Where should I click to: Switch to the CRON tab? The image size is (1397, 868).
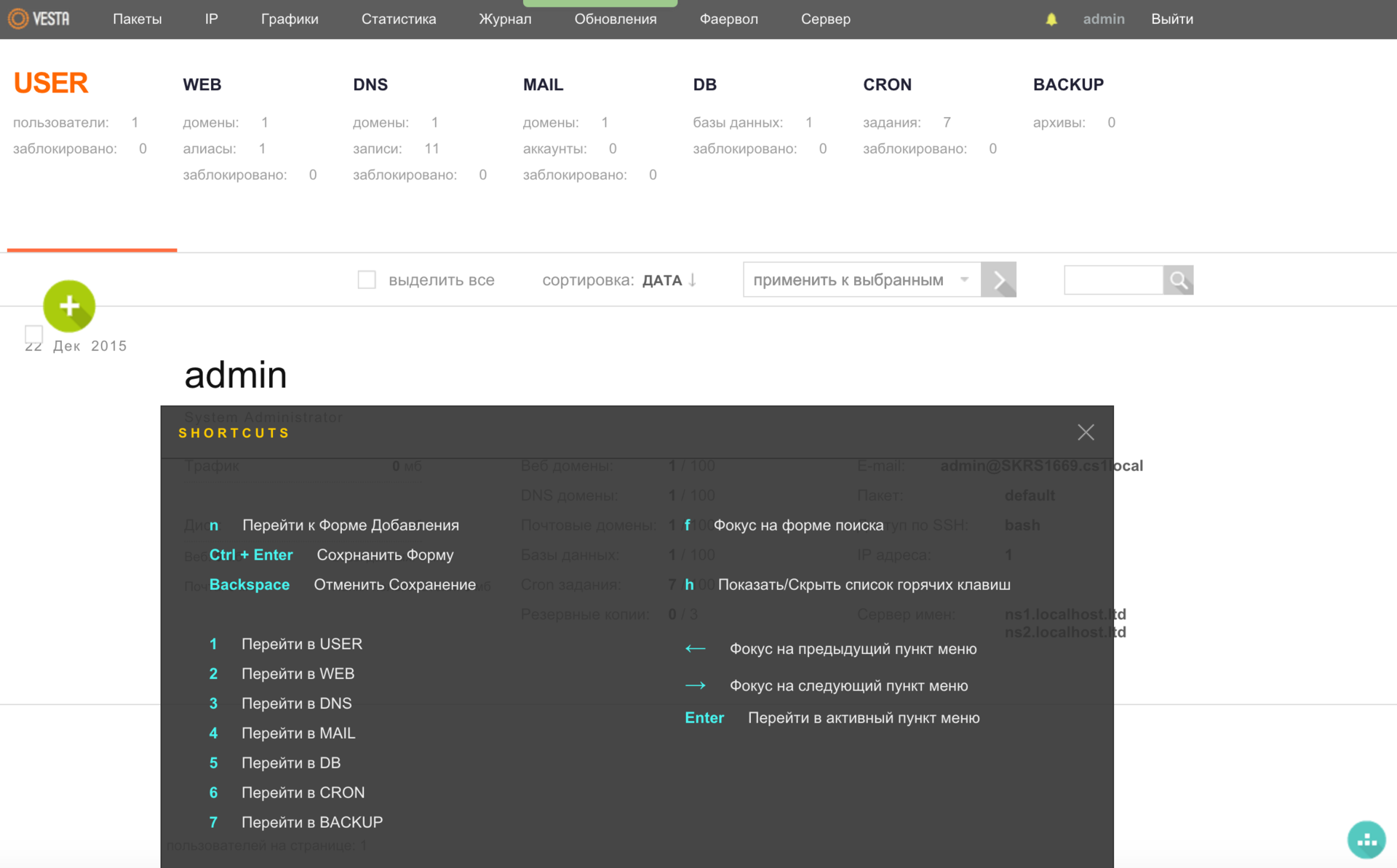(x=887, y=84)
